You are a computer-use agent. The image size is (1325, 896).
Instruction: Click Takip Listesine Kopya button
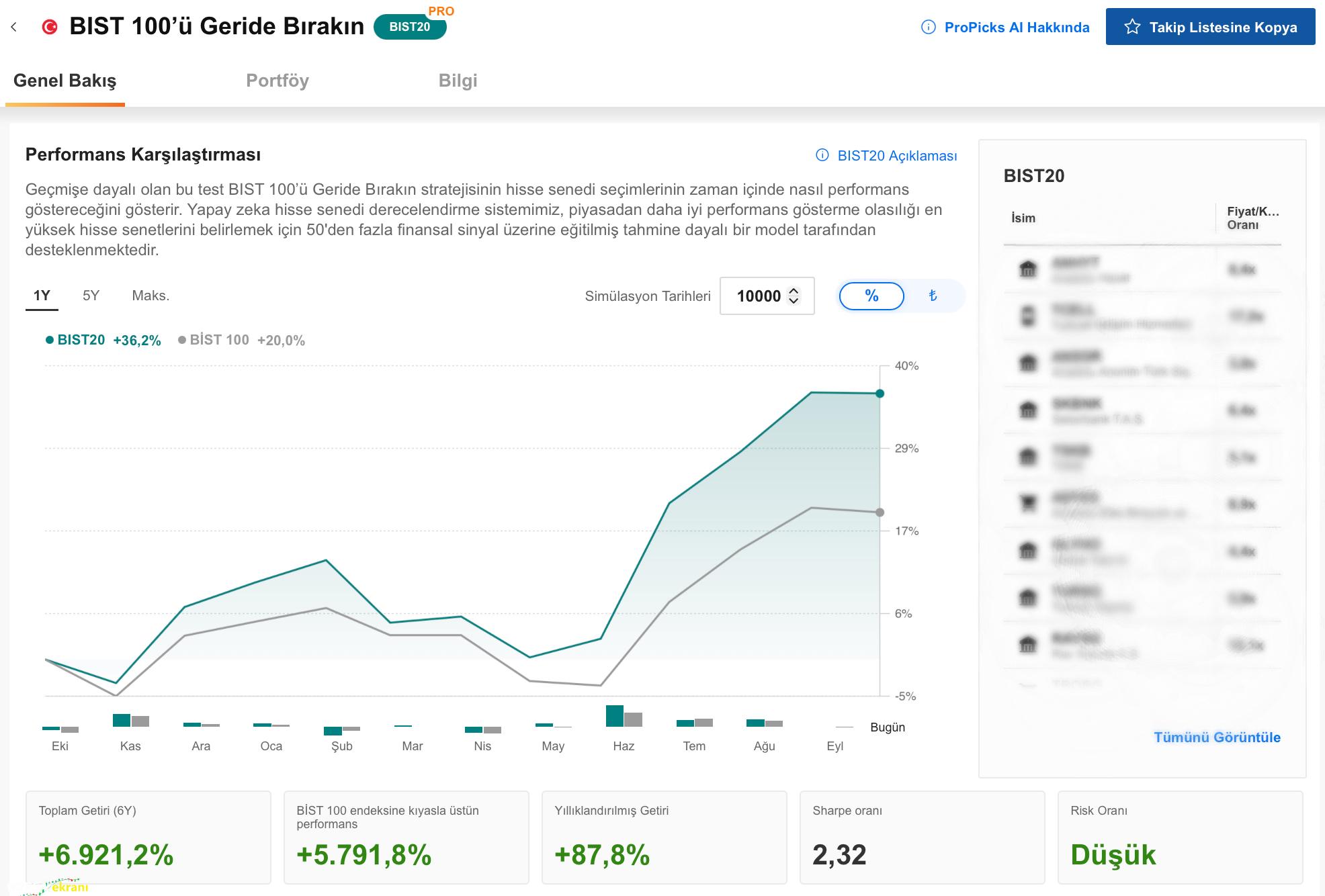pyautogui.click(x=1210, y=27)
